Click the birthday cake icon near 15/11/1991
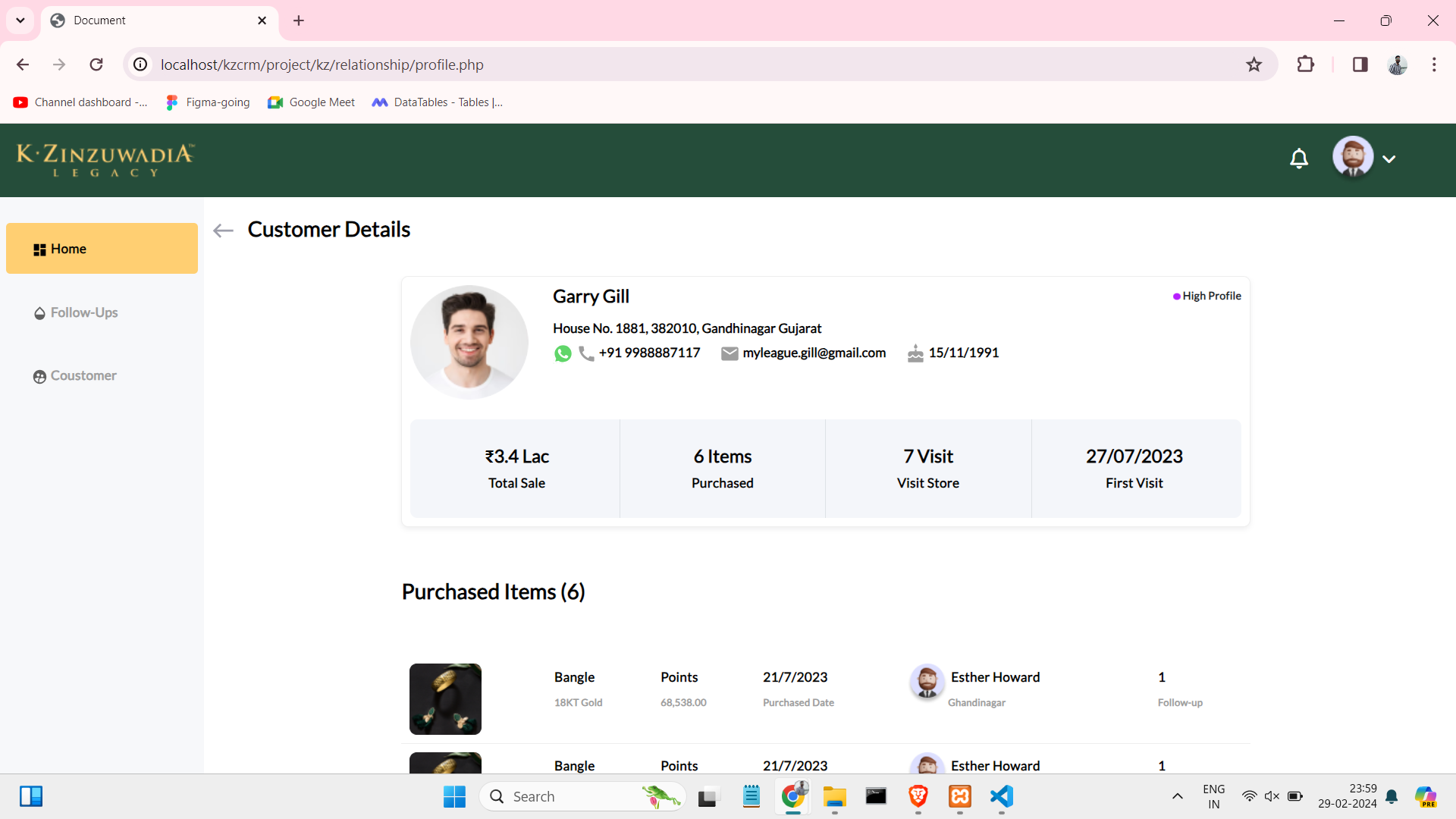 click(914, 353)
